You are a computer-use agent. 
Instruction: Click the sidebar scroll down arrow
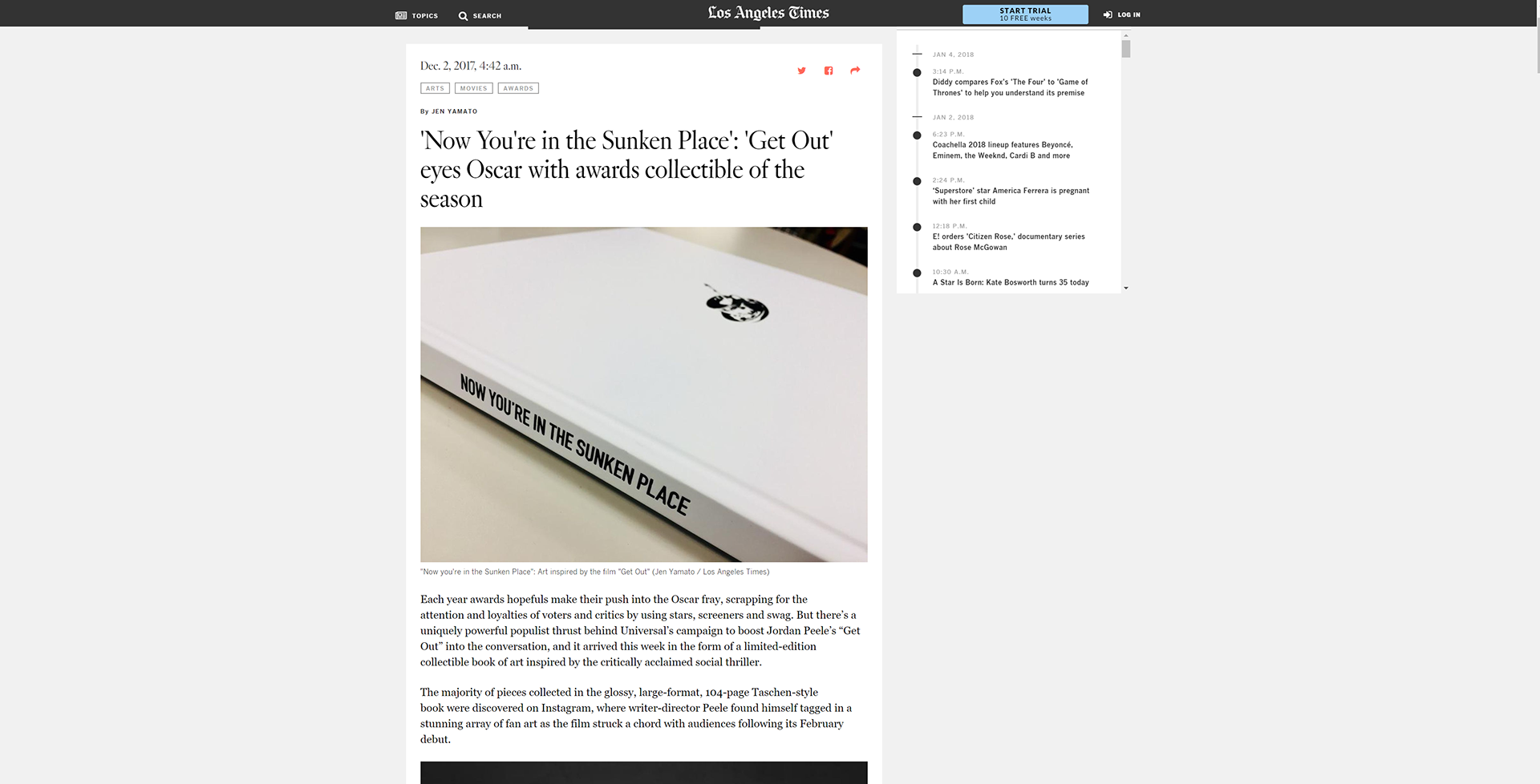[1126, 288]
